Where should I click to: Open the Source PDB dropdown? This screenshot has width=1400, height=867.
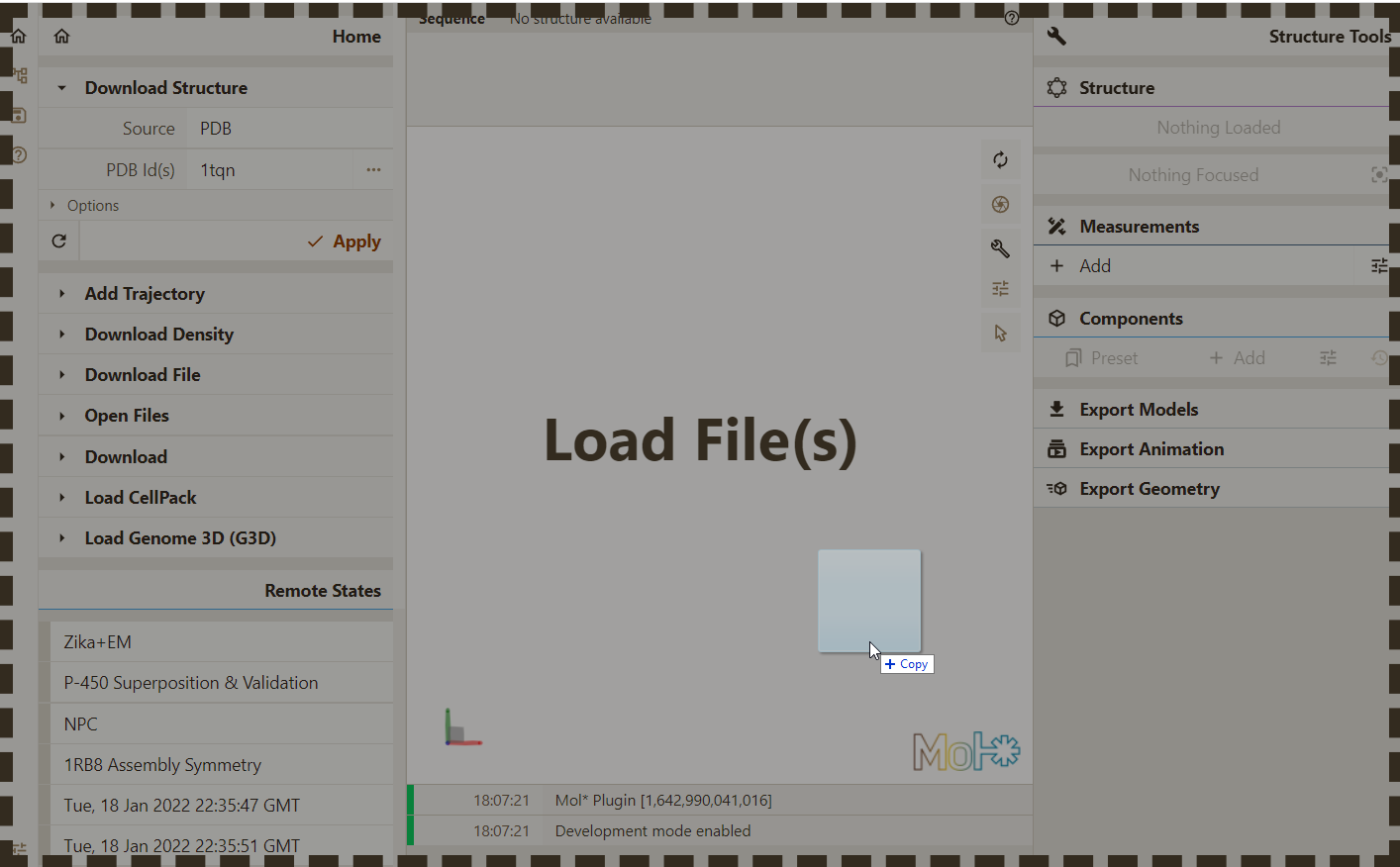tap(289, 129)
